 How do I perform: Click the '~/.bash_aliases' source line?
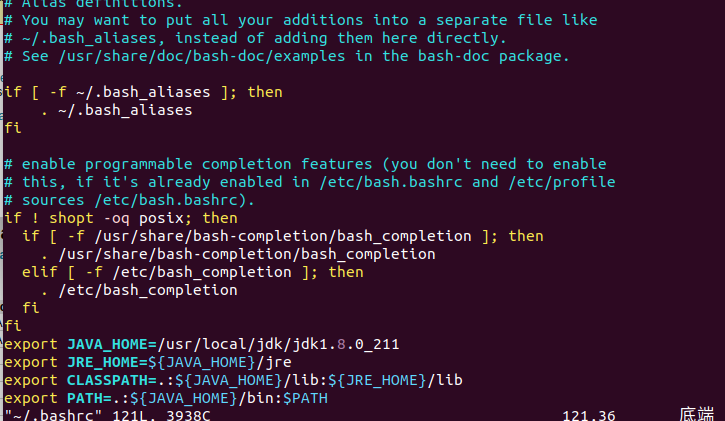116,110
